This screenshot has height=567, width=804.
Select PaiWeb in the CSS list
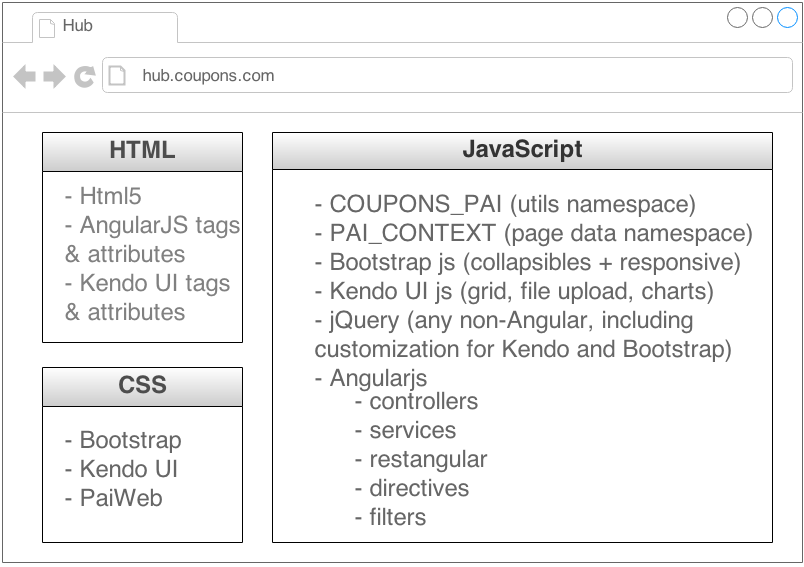pyautogui.click(x=114, y=498)
